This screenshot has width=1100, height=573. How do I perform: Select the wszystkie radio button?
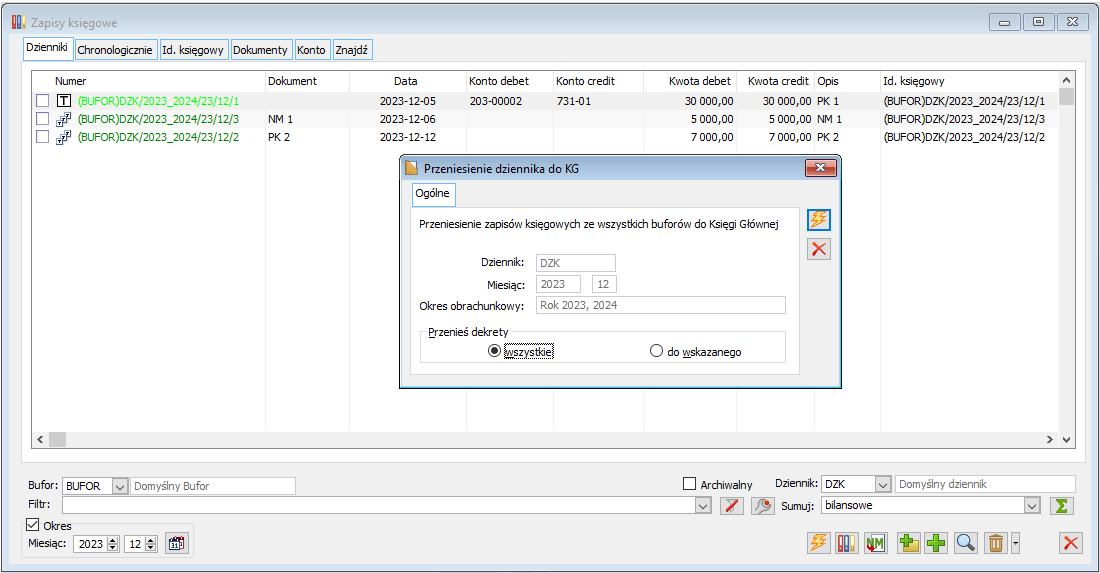coord(495,351)
